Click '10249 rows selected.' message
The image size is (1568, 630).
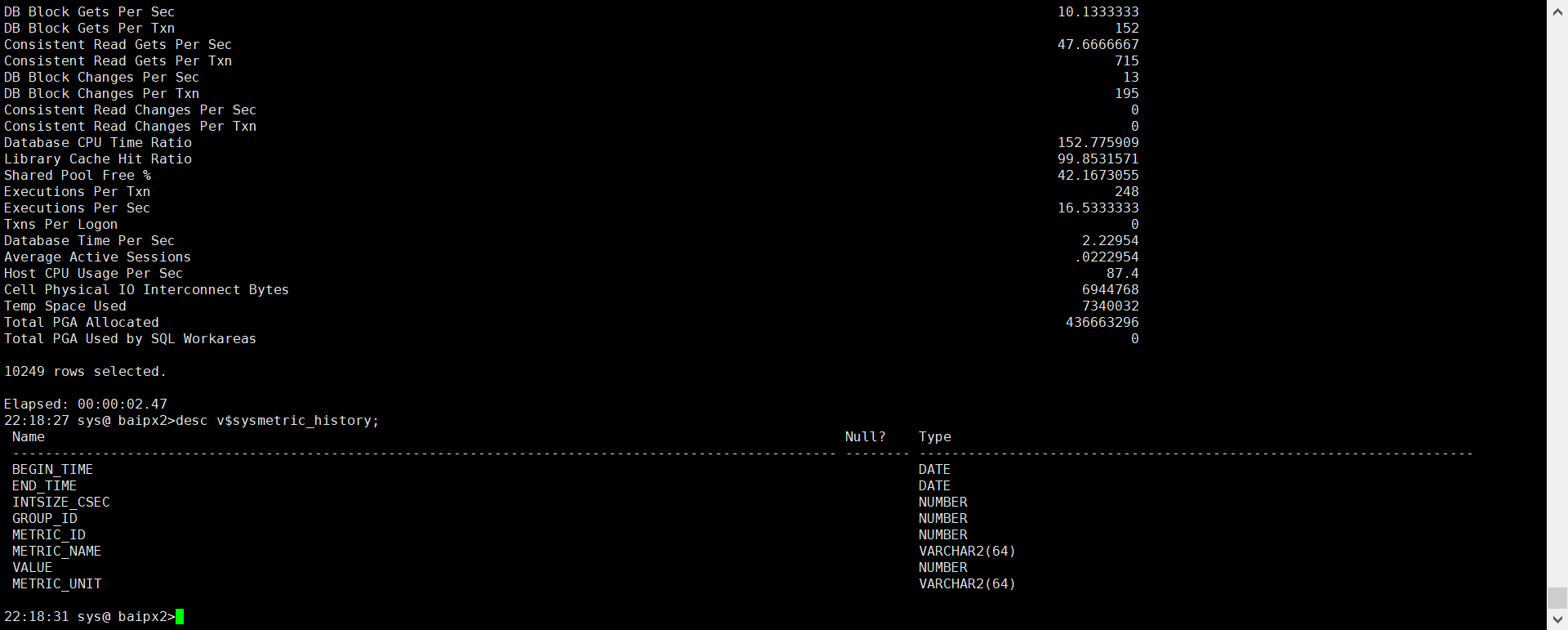tap(85, 372)
